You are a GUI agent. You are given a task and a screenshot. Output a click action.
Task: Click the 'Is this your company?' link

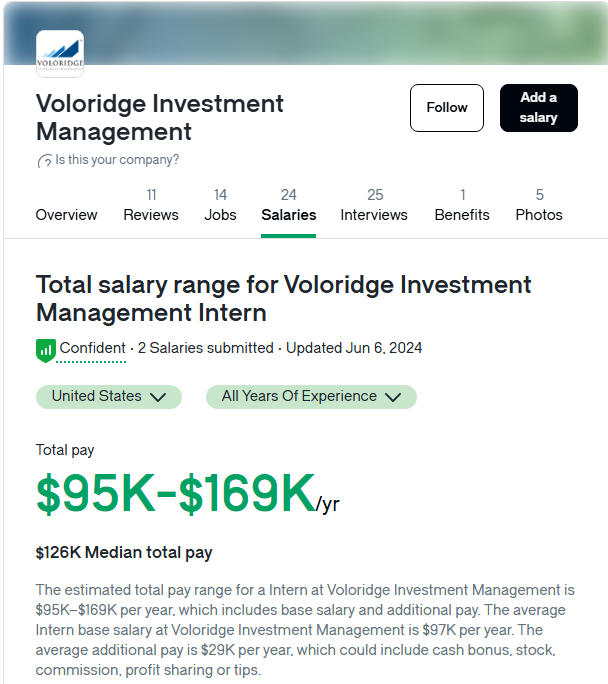(x=117, y=160)
